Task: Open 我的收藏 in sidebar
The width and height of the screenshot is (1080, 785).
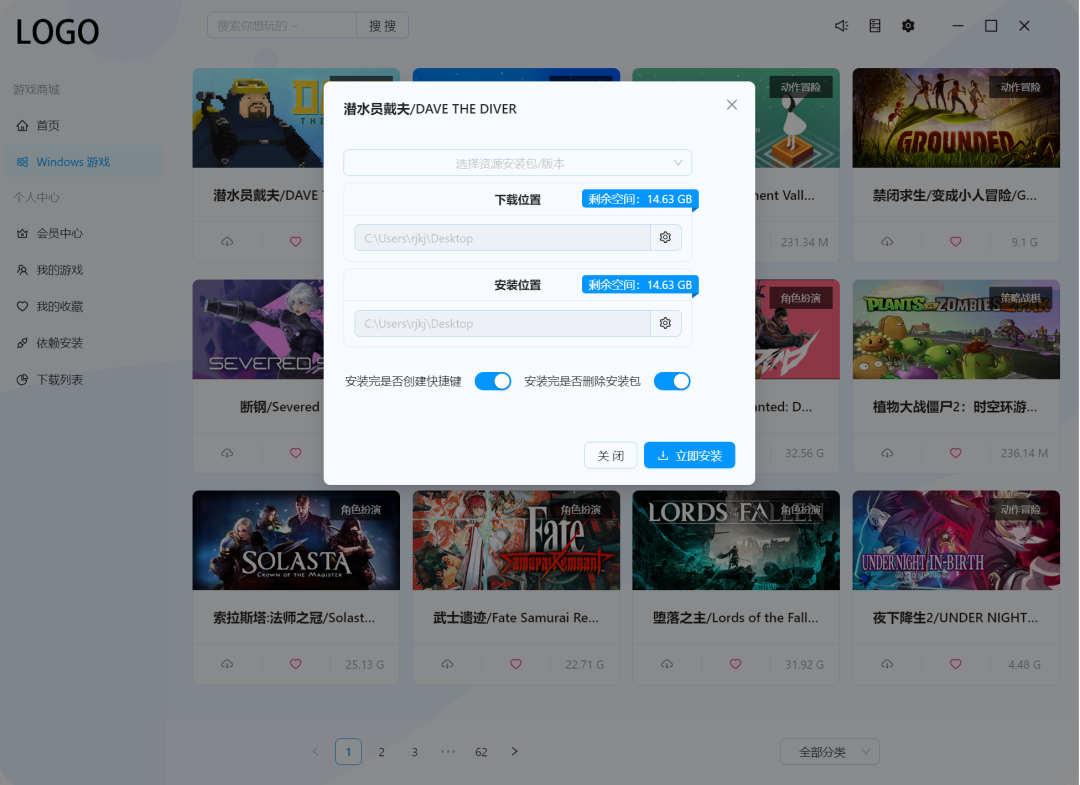Action: click(83, 306)
